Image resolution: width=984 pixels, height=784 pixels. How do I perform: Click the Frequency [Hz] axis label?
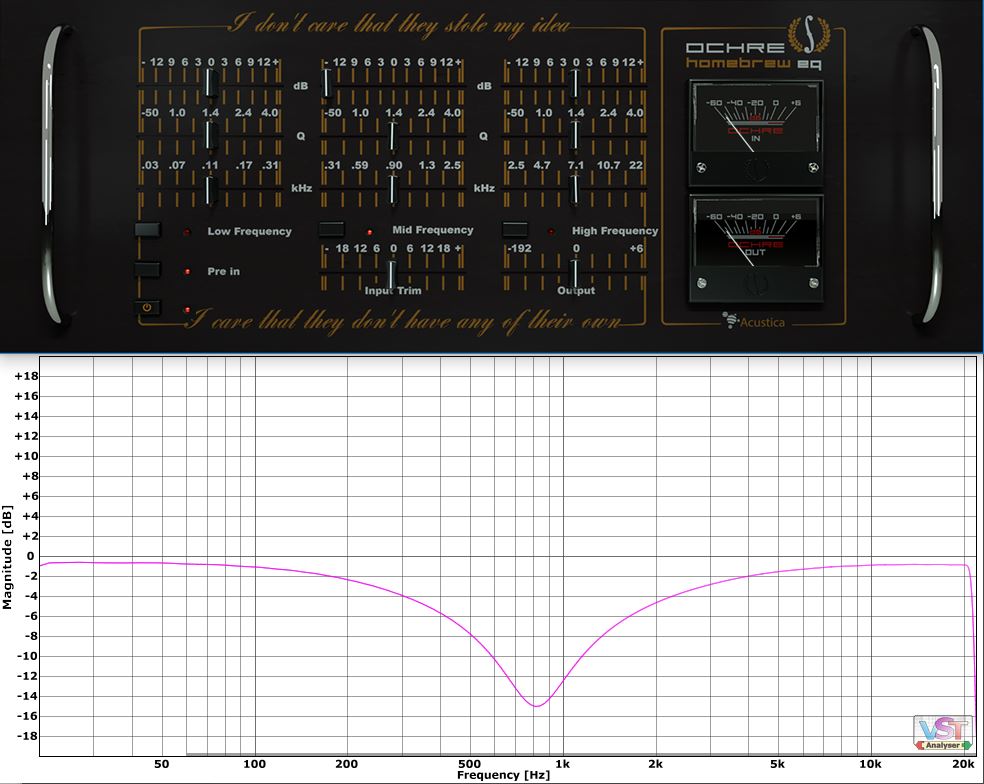click(503, 775)
